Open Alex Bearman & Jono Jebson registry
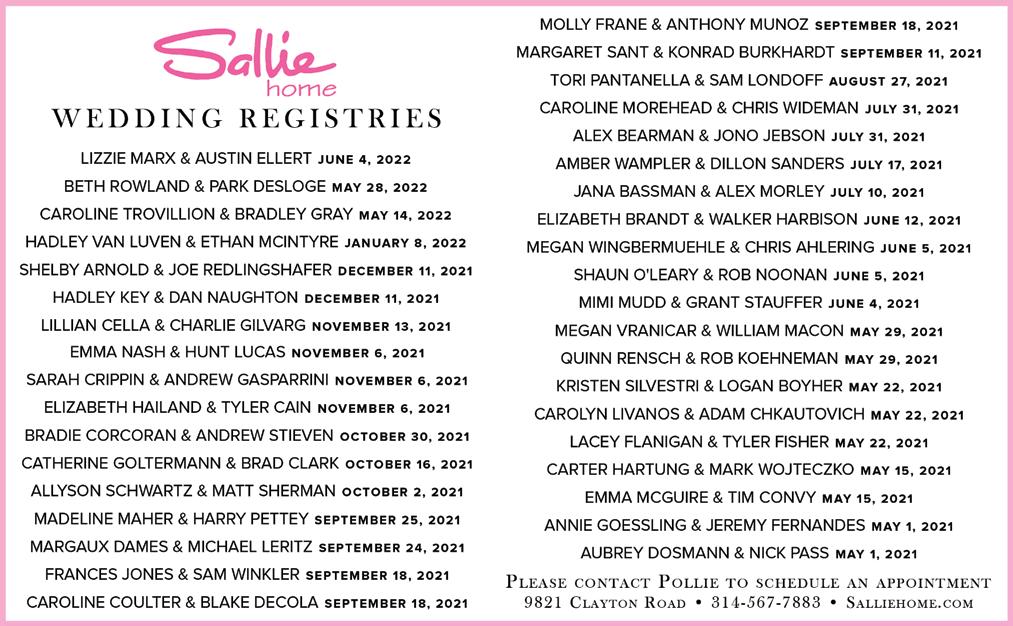This screenshot has height=626, width=1013. click(x=749, y=136)
